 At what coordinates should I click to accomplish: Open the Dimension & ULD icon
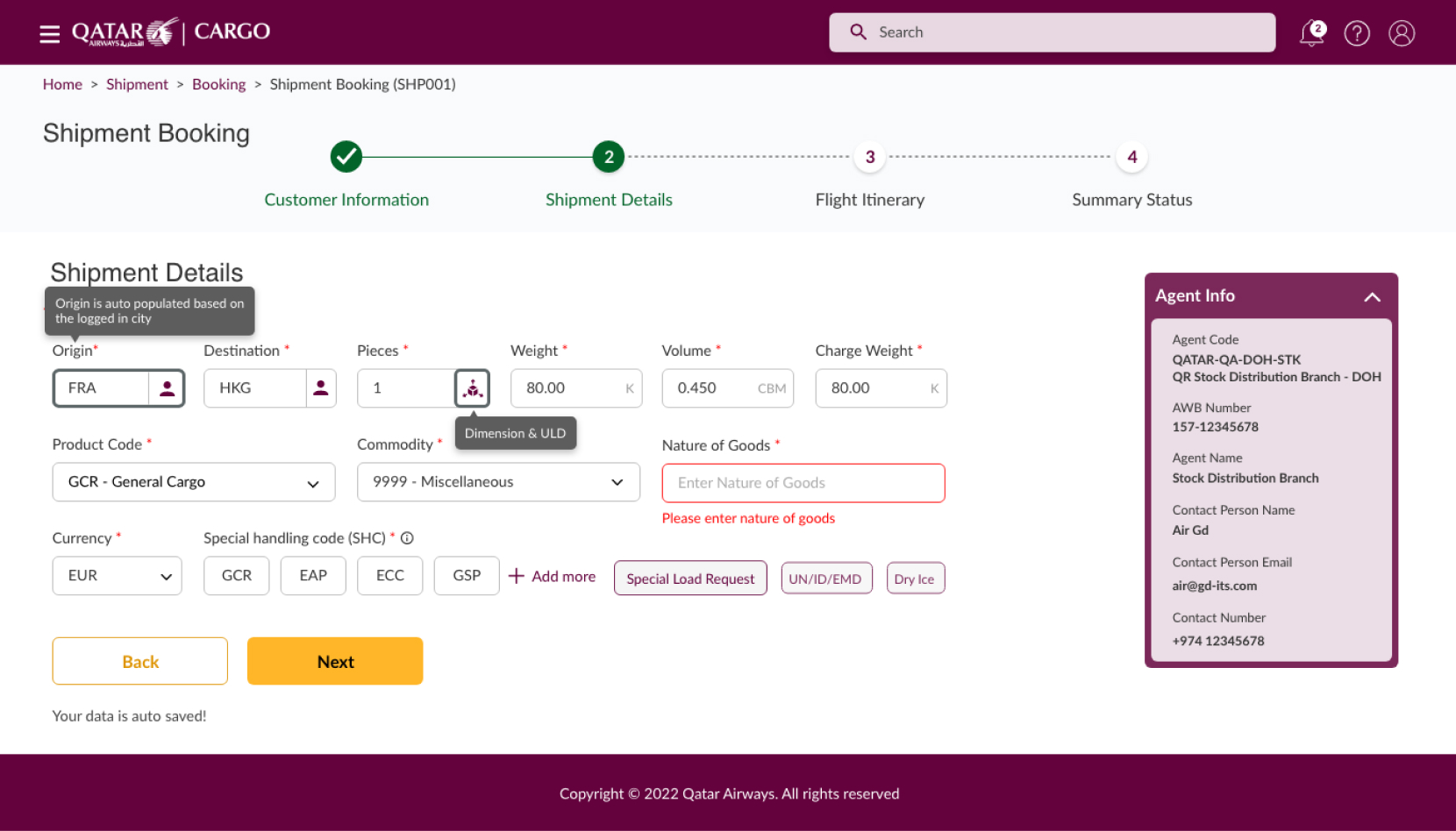473,388
